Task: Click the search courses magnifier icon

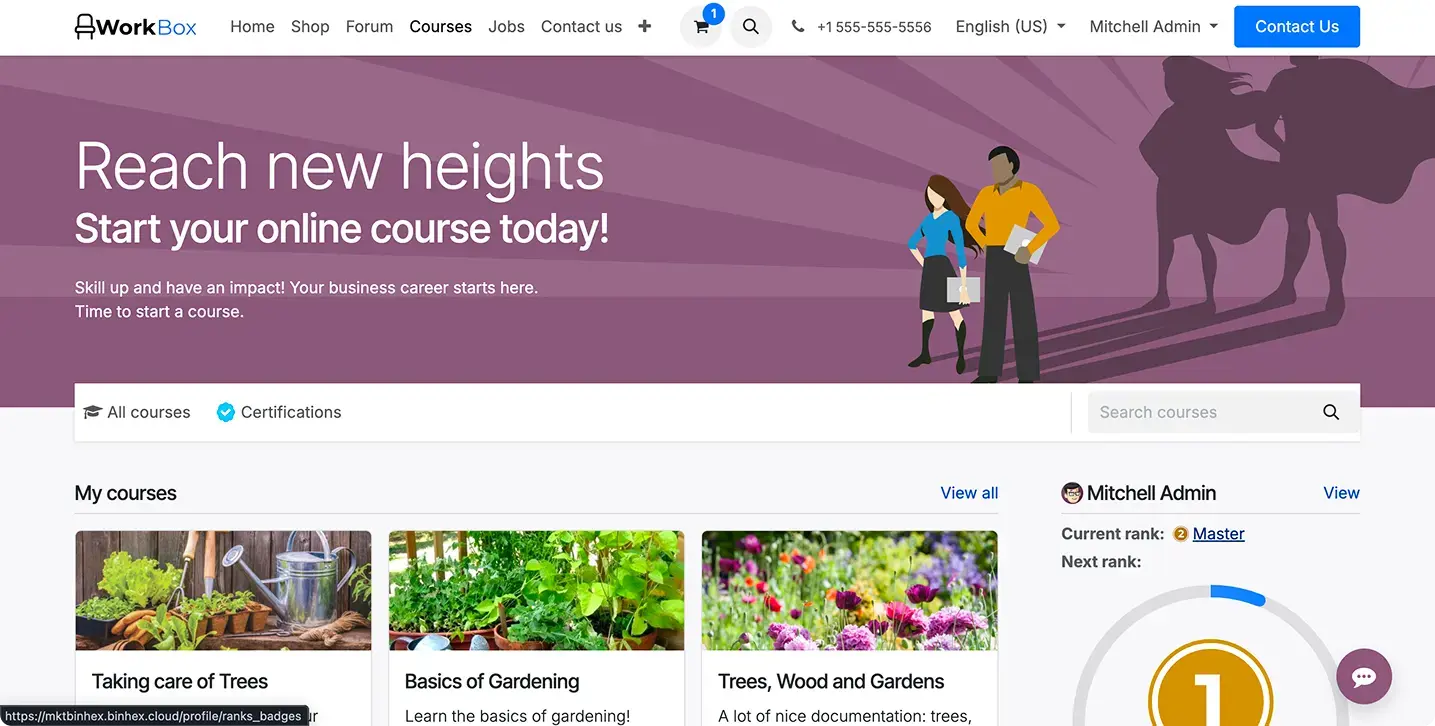Action: pyautogui.click(x=1331, y=412)
